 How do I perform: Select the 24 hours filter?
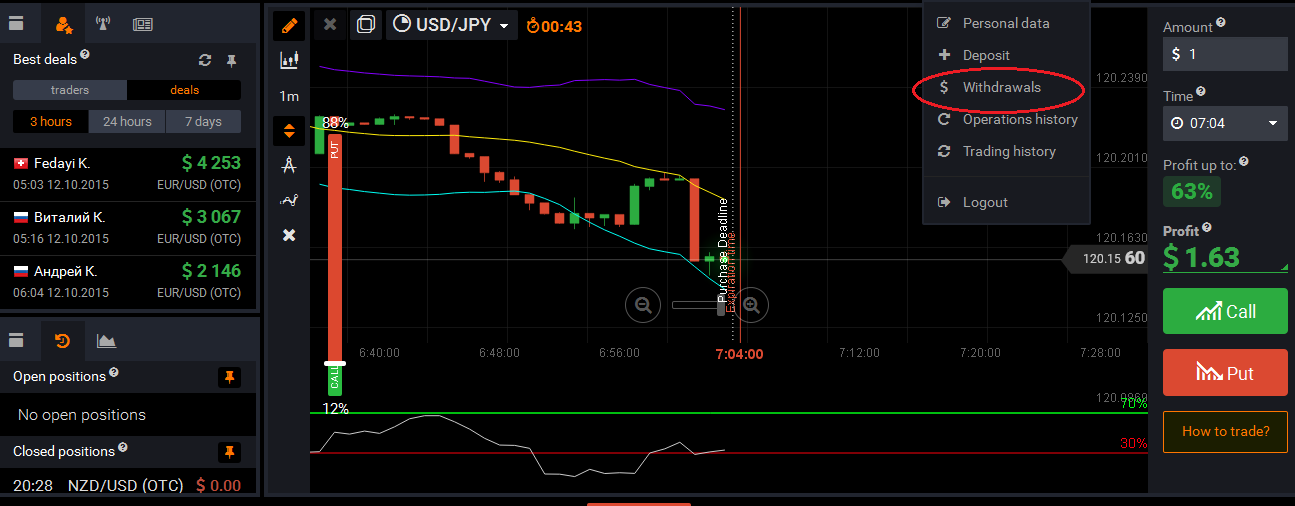click(128, 122)
